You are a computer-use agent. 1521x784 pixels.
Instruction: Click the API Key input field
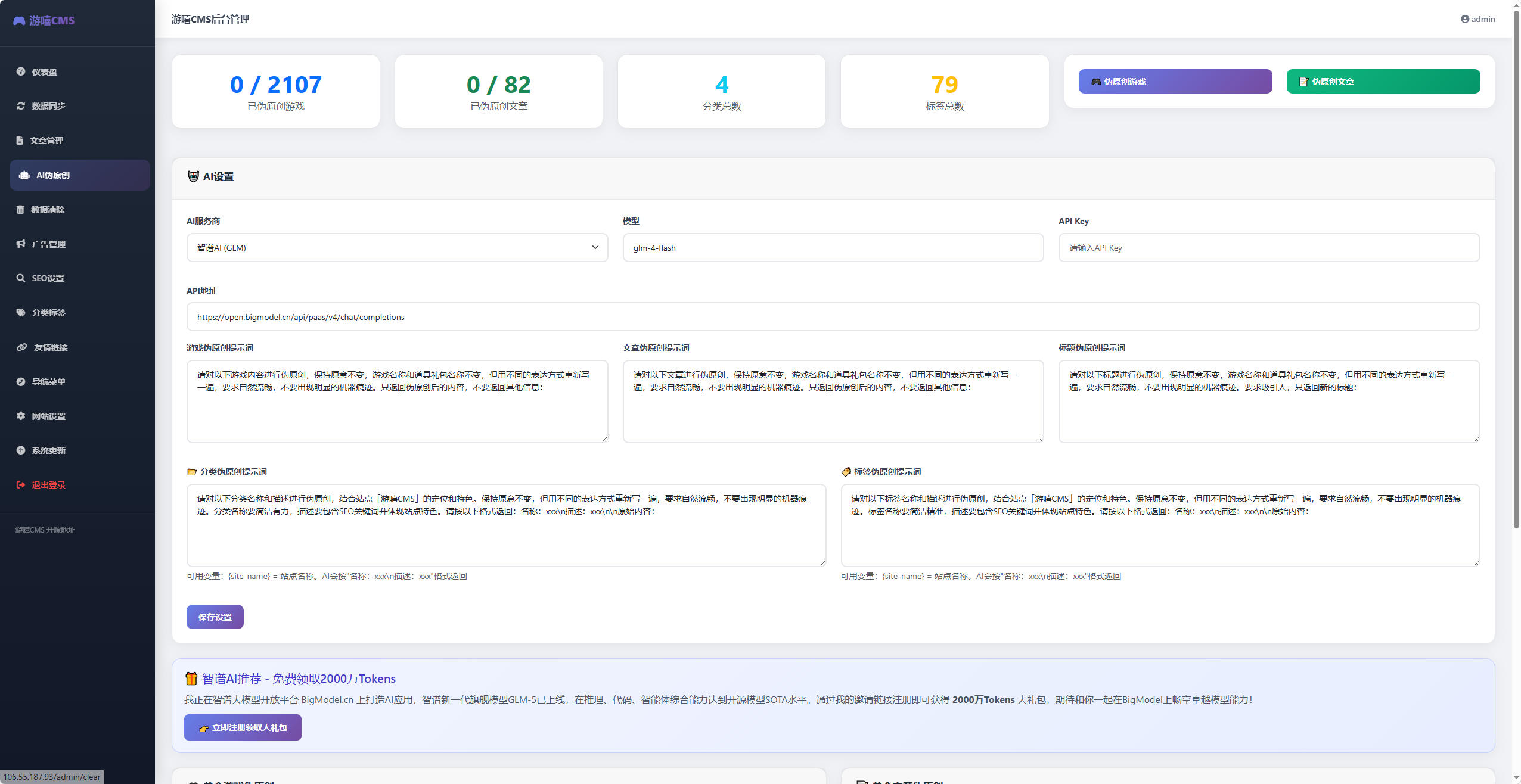pos(1269,248)
